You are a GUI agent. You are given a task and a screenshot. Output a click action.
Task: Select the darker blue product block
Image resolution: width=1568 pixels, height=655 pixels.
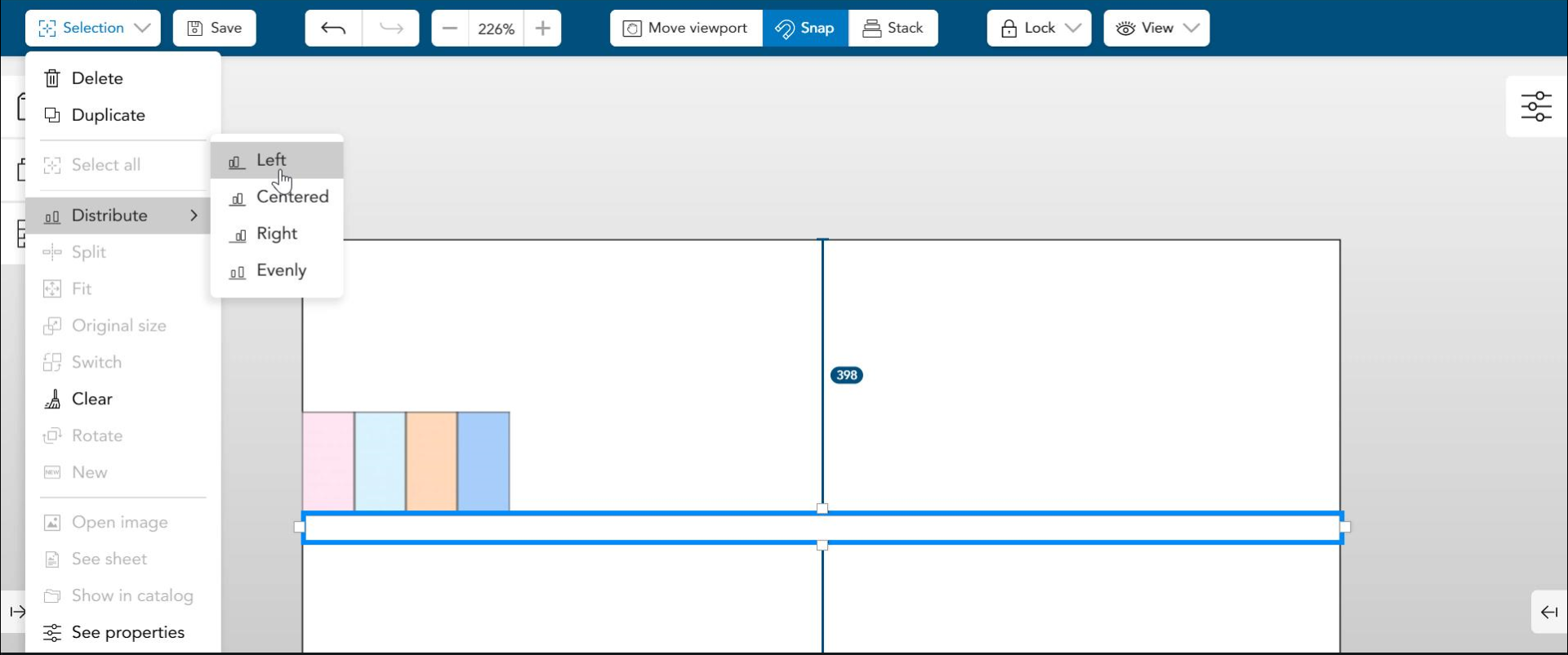pyautogui.click(x=483, y=462)
